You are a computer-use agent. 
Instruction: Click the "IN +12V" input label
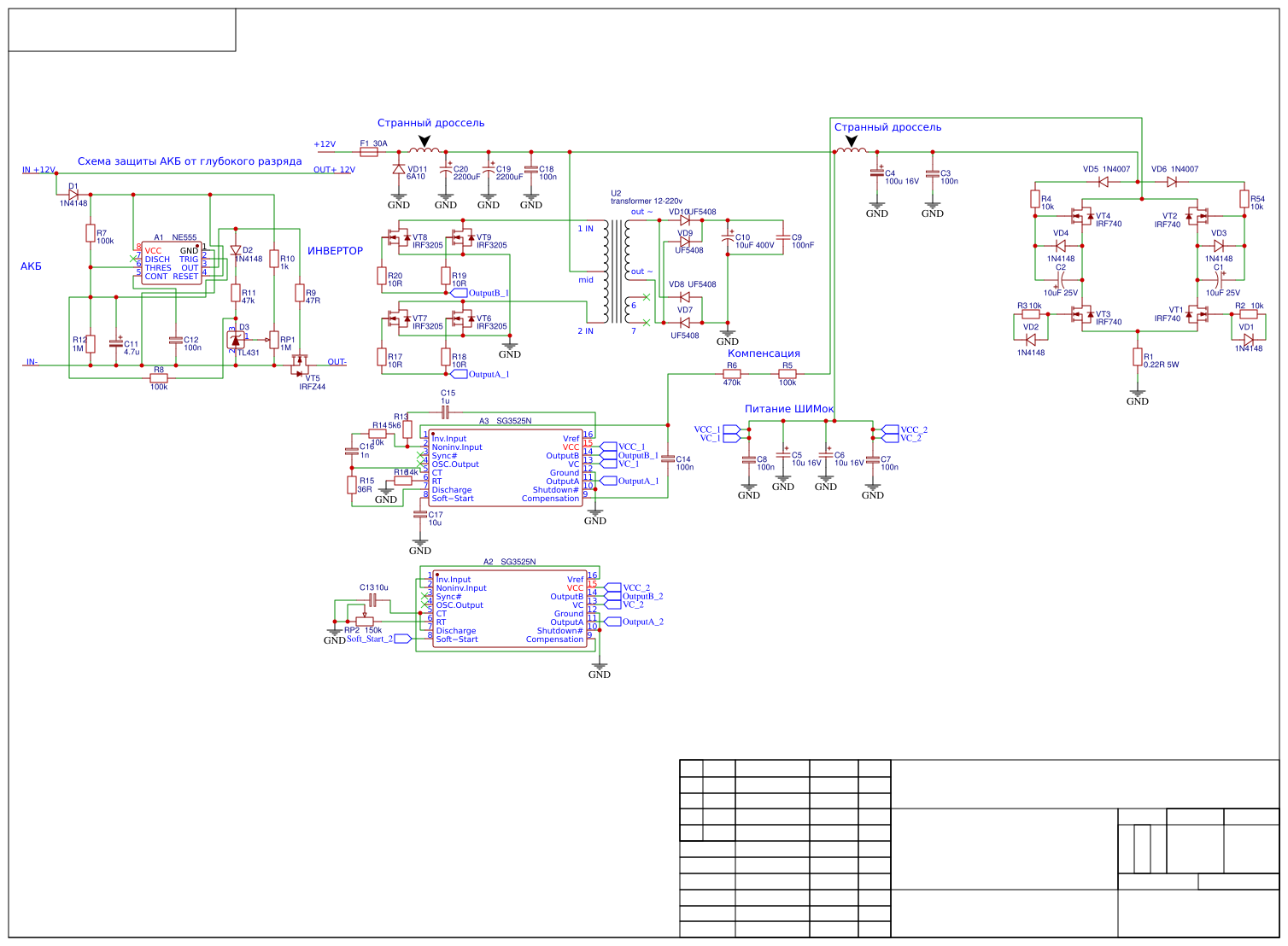point(38,170)
